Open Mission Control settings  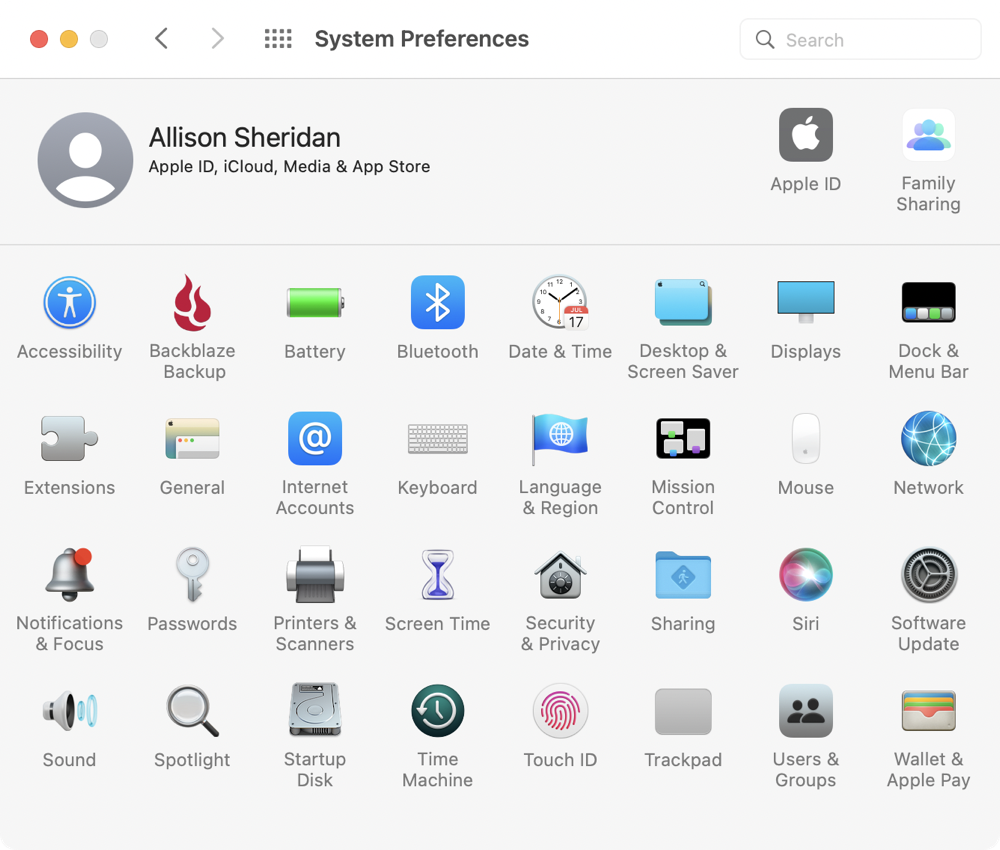click(x=682, y=439)
